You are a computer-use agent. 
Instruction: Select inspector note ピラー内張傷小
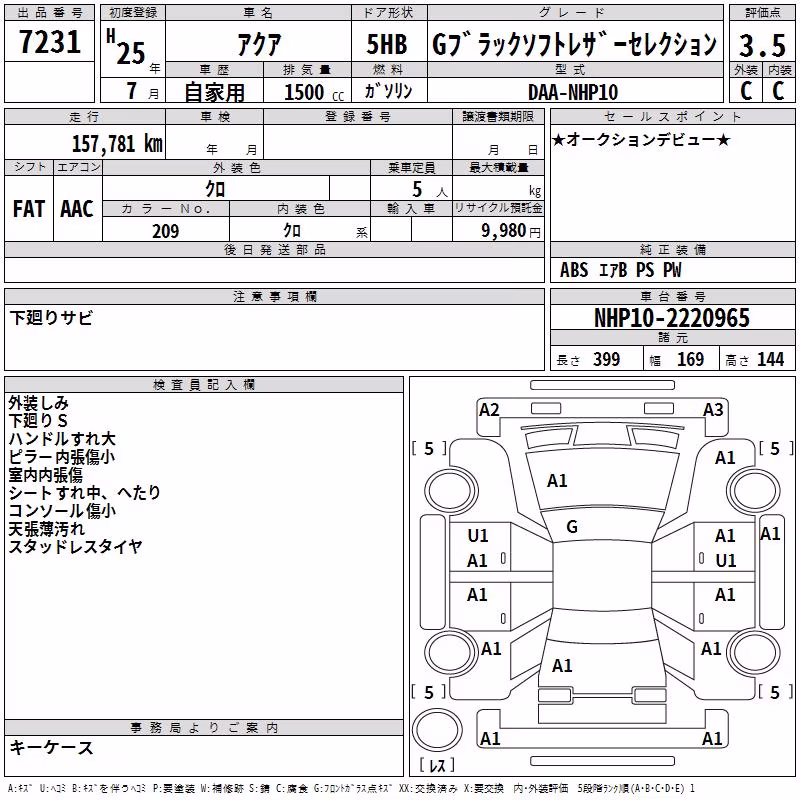tap(62, 457)
